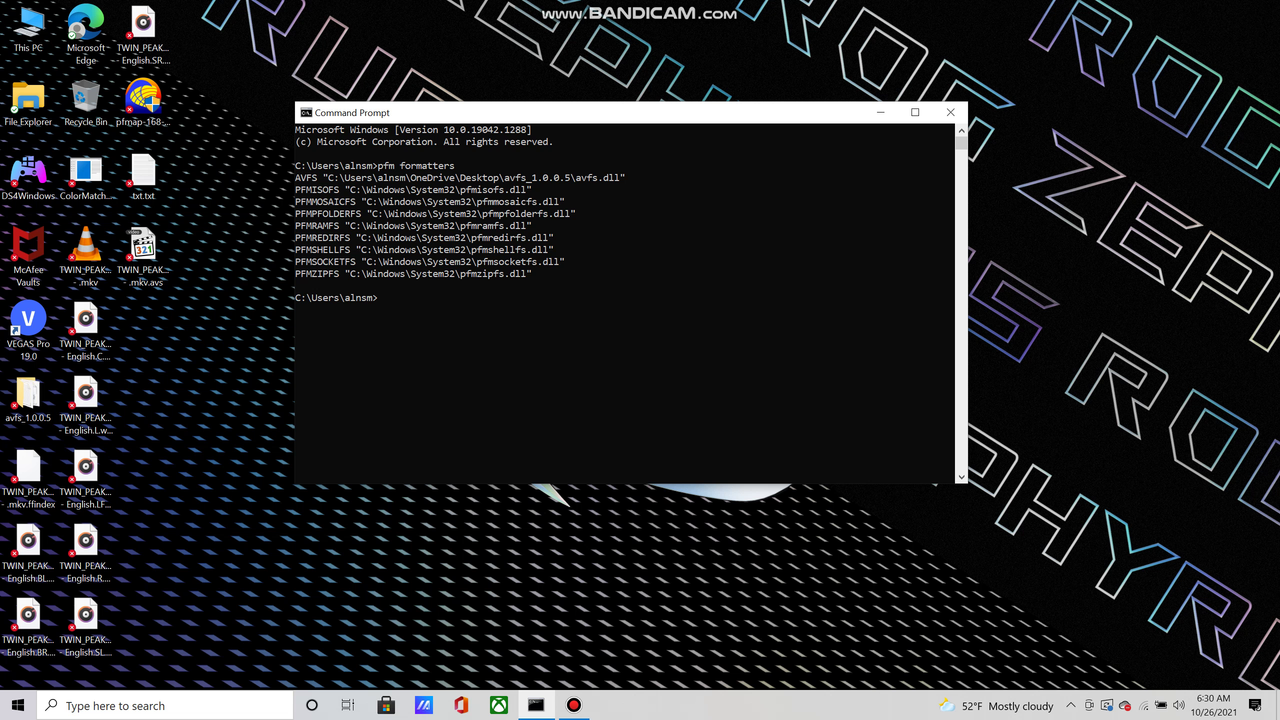The image size is (1280, 720).
Task: Switch to Command Prompt taskbar button
Action: pos(536,705)
